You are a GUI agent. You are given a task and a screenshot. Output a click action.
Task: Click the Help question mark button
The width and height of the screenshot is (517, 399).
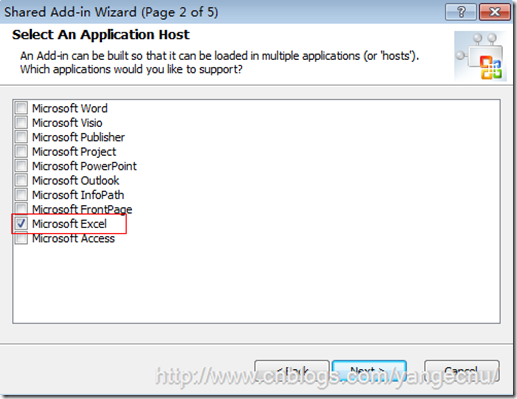pos(460,12)
